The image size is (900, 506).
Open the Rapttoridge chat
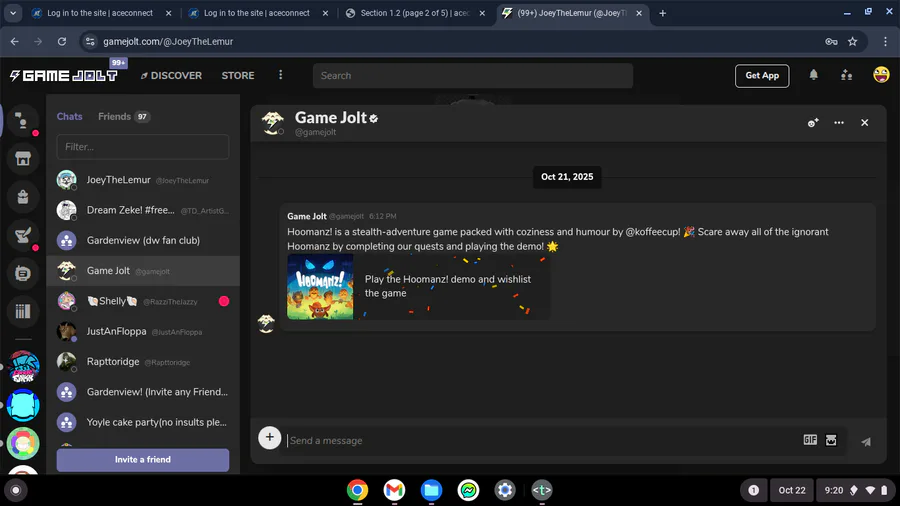[143, 362]
